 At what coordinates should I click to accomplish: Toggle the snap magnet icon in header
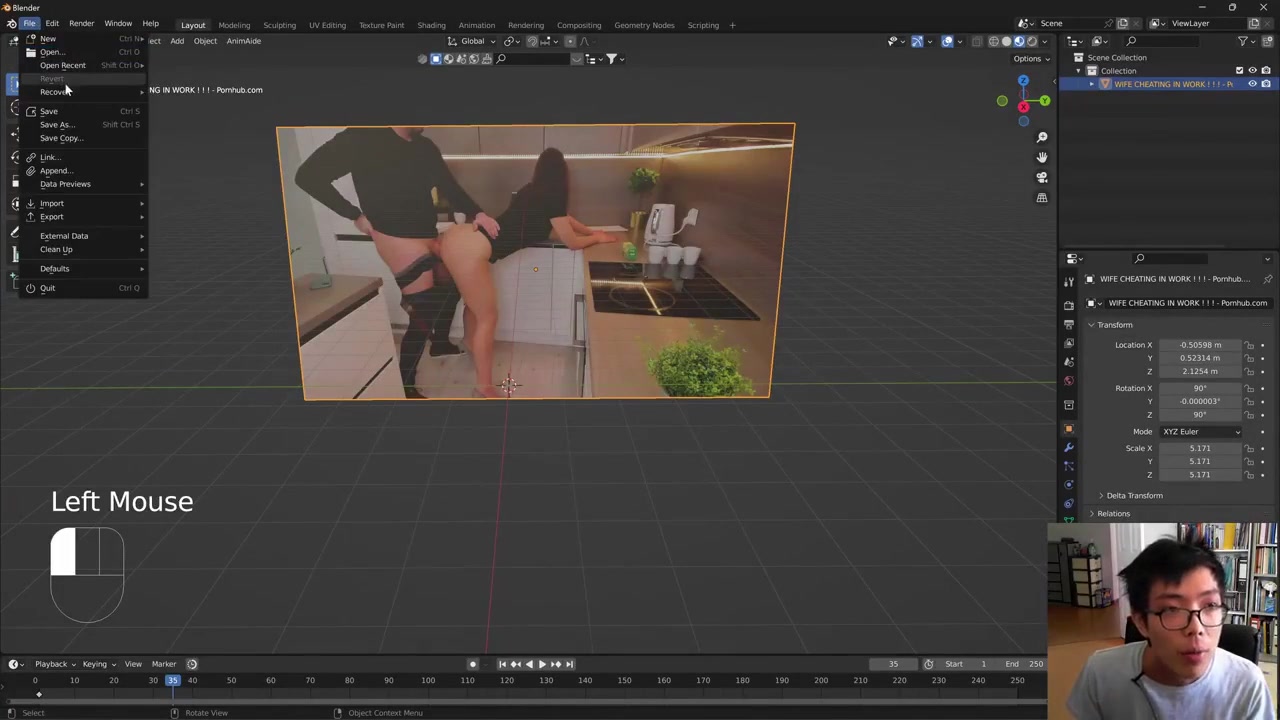pyautogui.click(x=531, y=41)
